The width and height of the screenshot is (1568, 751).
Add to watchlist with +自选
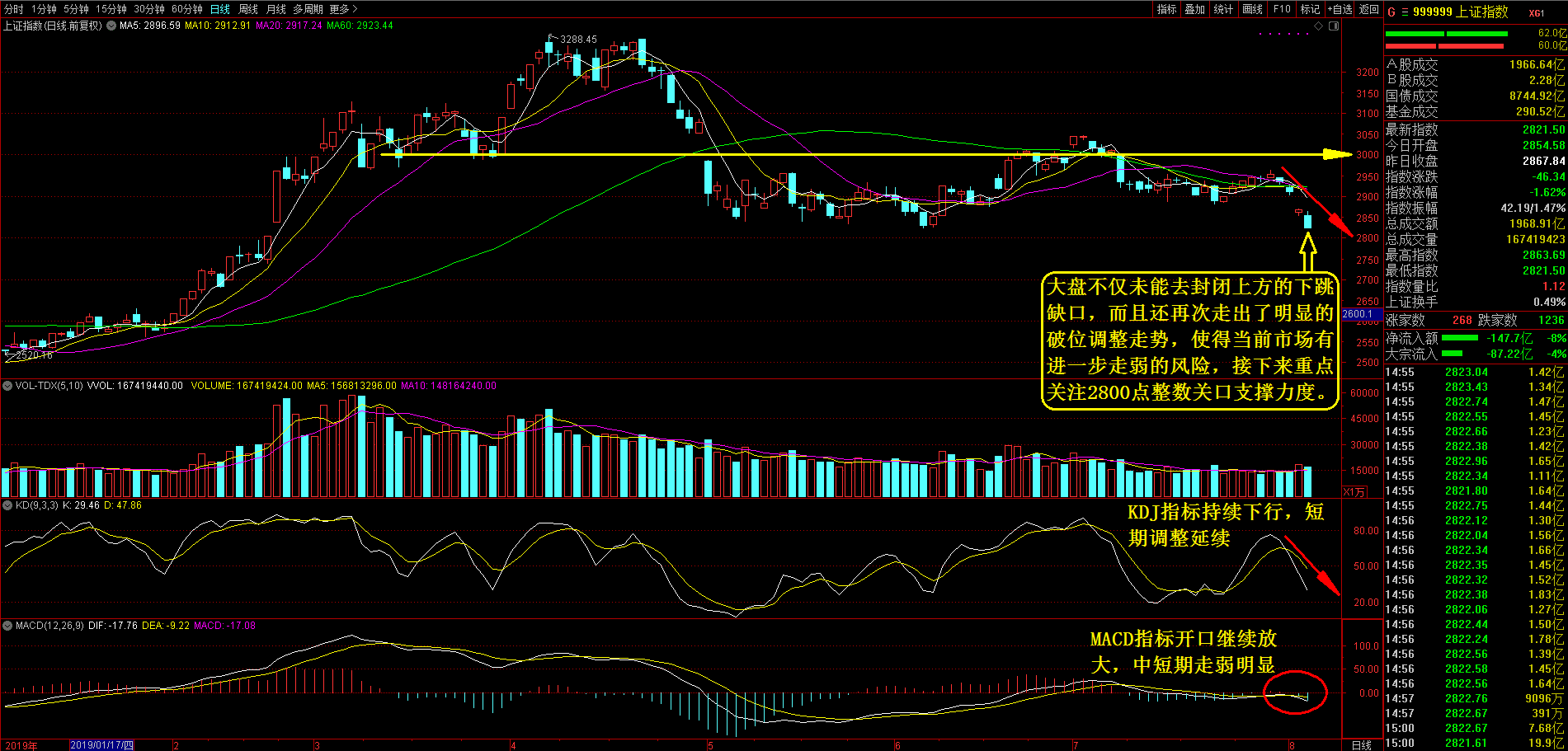1340,9
